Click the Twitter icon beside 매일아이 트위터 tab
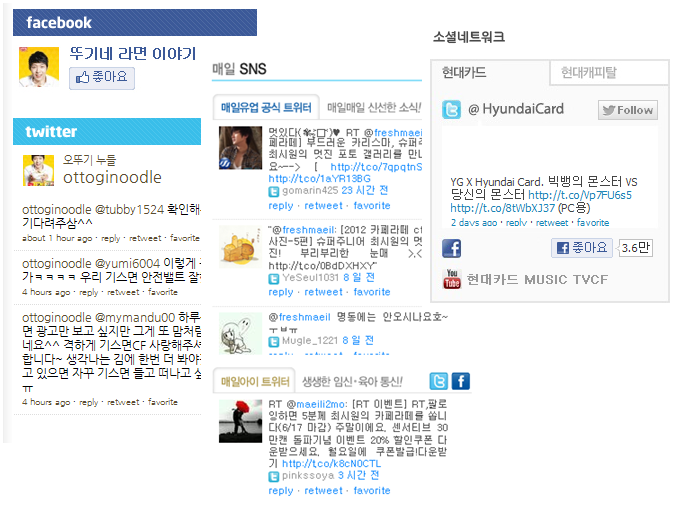 pos(439,381)
